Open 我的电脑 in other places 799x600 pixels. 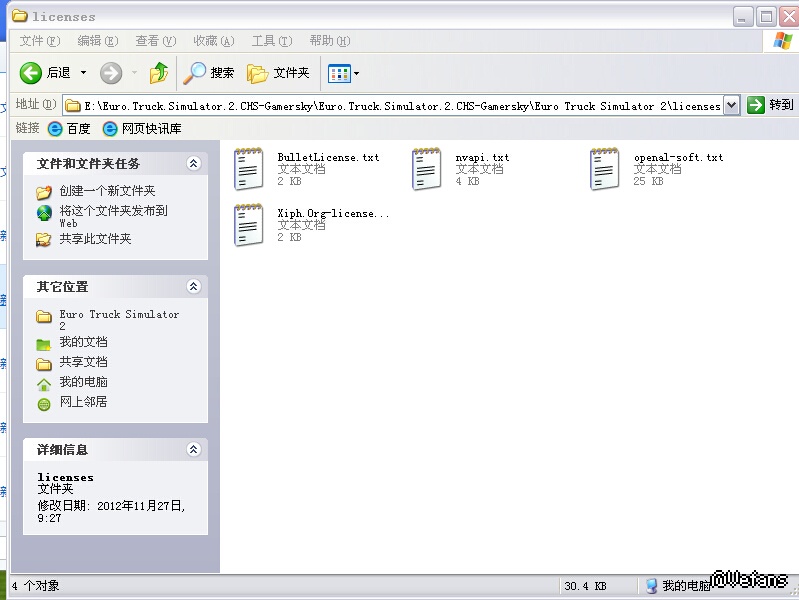click(x=83, y=382)
